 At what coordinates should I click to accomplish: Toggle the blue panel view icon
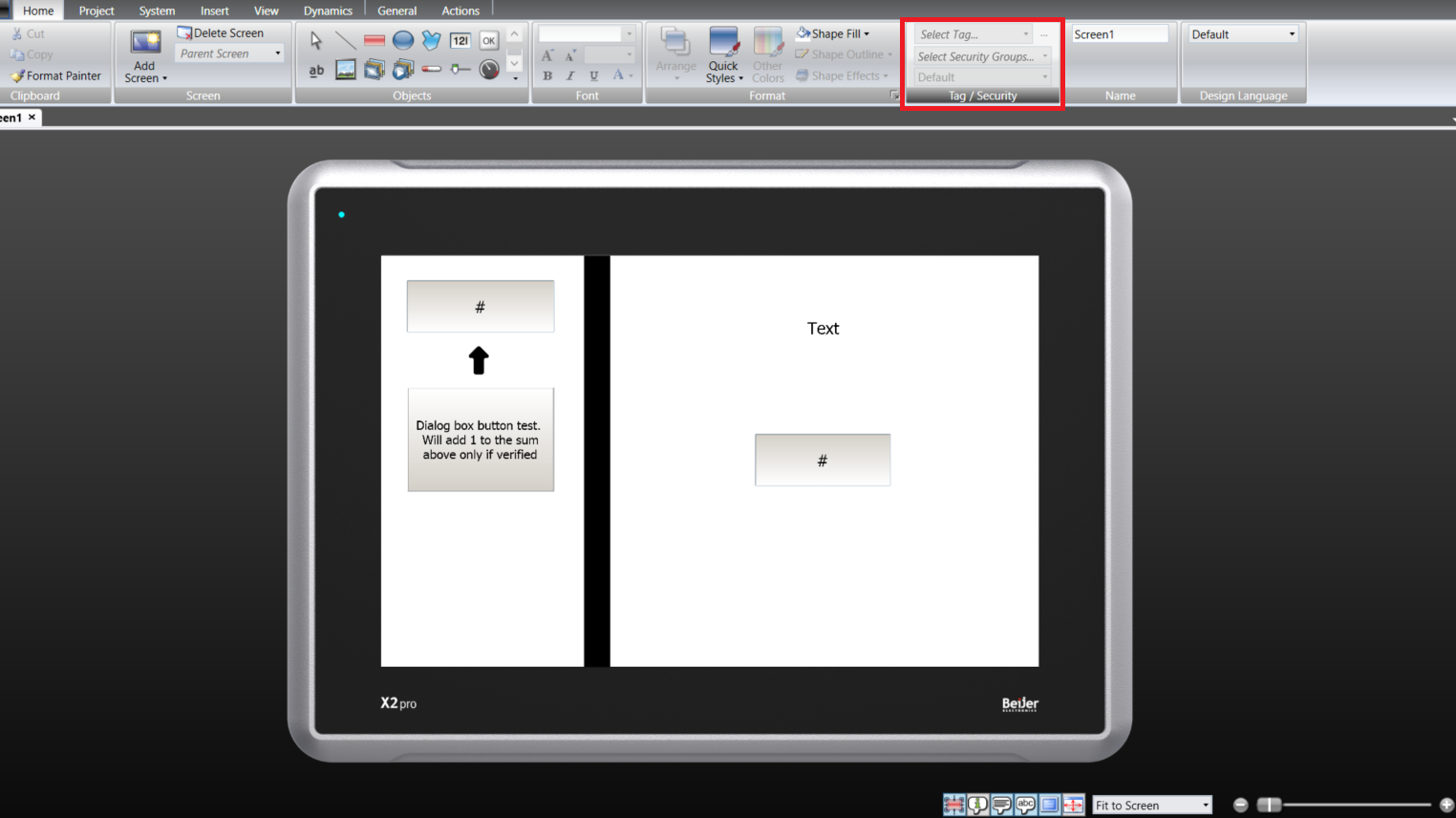1049,805
